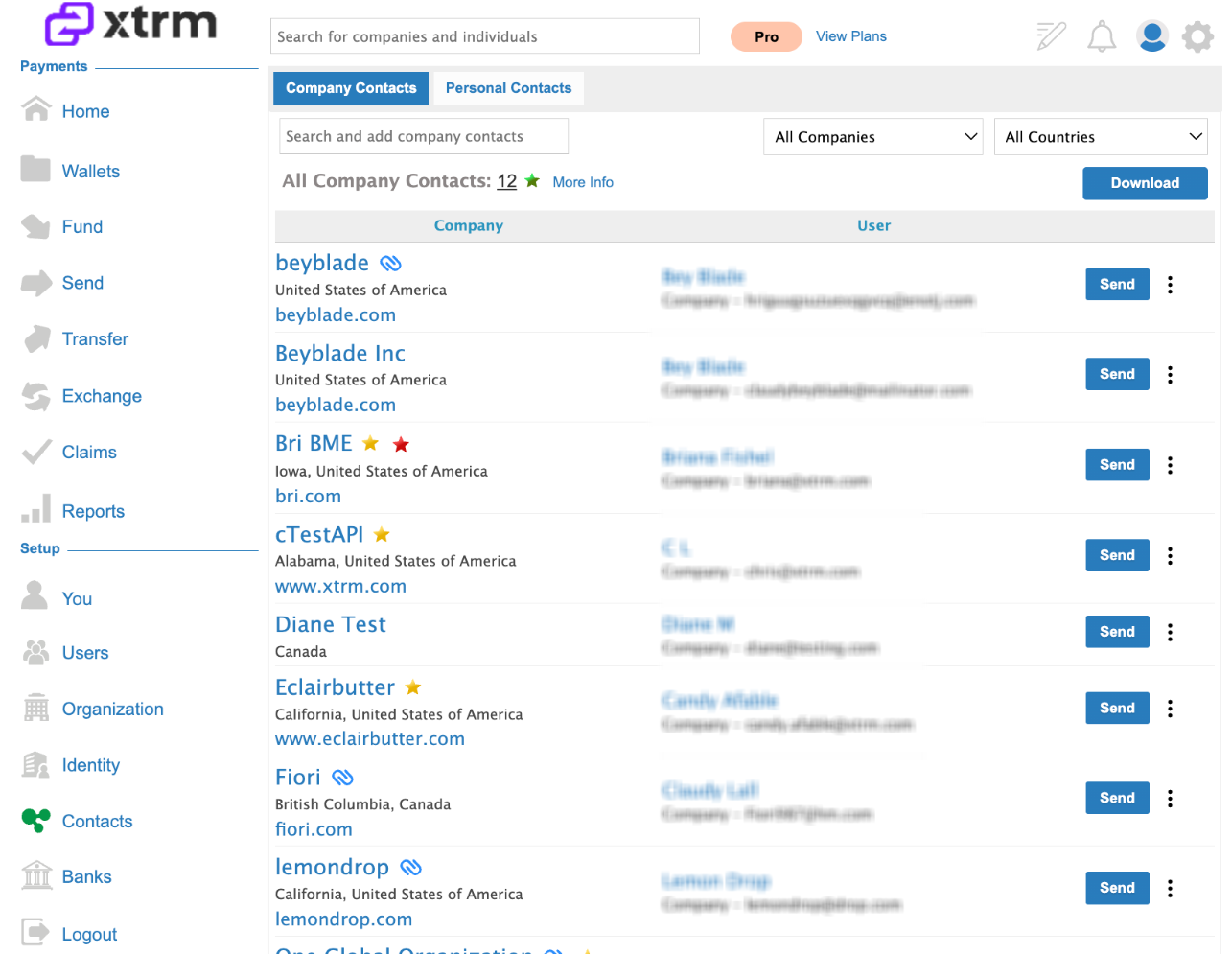The width and height of the screenshot is (1232, 954).
Task: Select the Claims checkmark icon
Action: pyautogui.click(x=36, y=452)
